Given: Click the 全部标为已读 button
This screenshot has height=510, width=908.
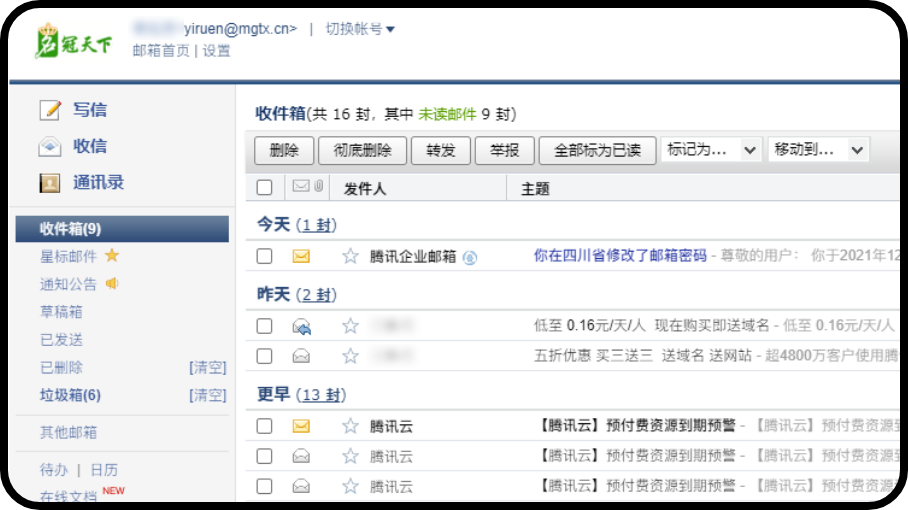Looking at the screenshot, I should 597,150.
